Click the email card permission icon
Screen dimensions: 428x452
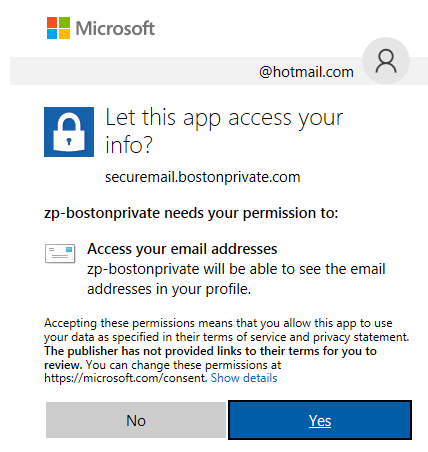click(x=60, y=253)
